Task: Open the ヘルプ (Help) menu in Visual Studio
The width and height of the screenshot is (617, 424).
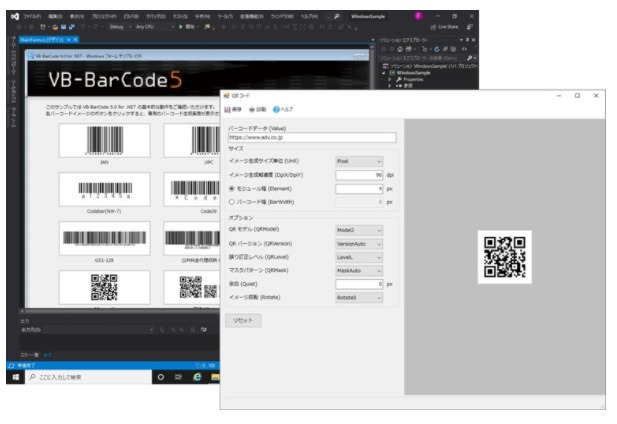Action: [309, 17]
